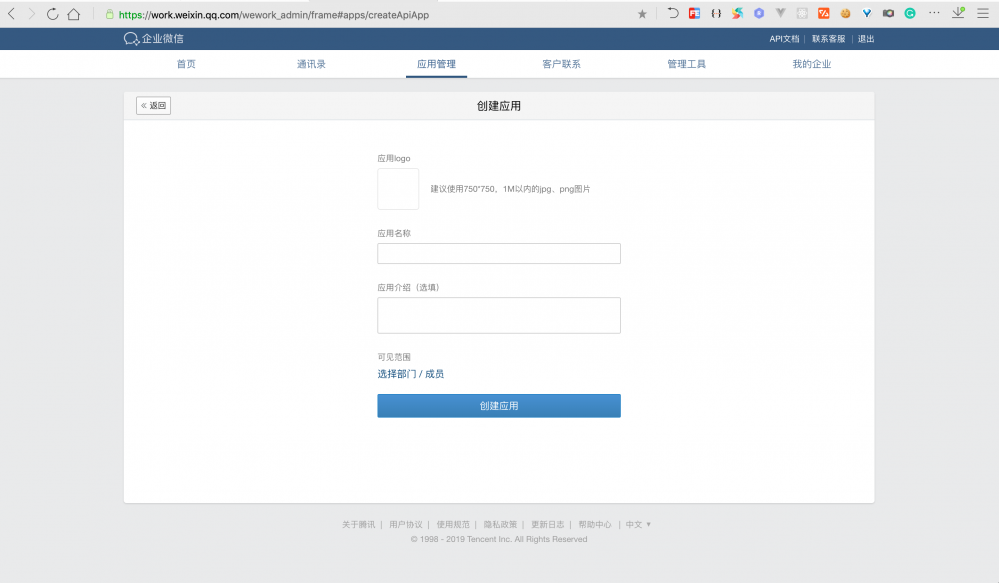Click the red FE extension icon
The height and width of the screenshot is (583, 999).
pyautogui.click(x=693, y=13)
